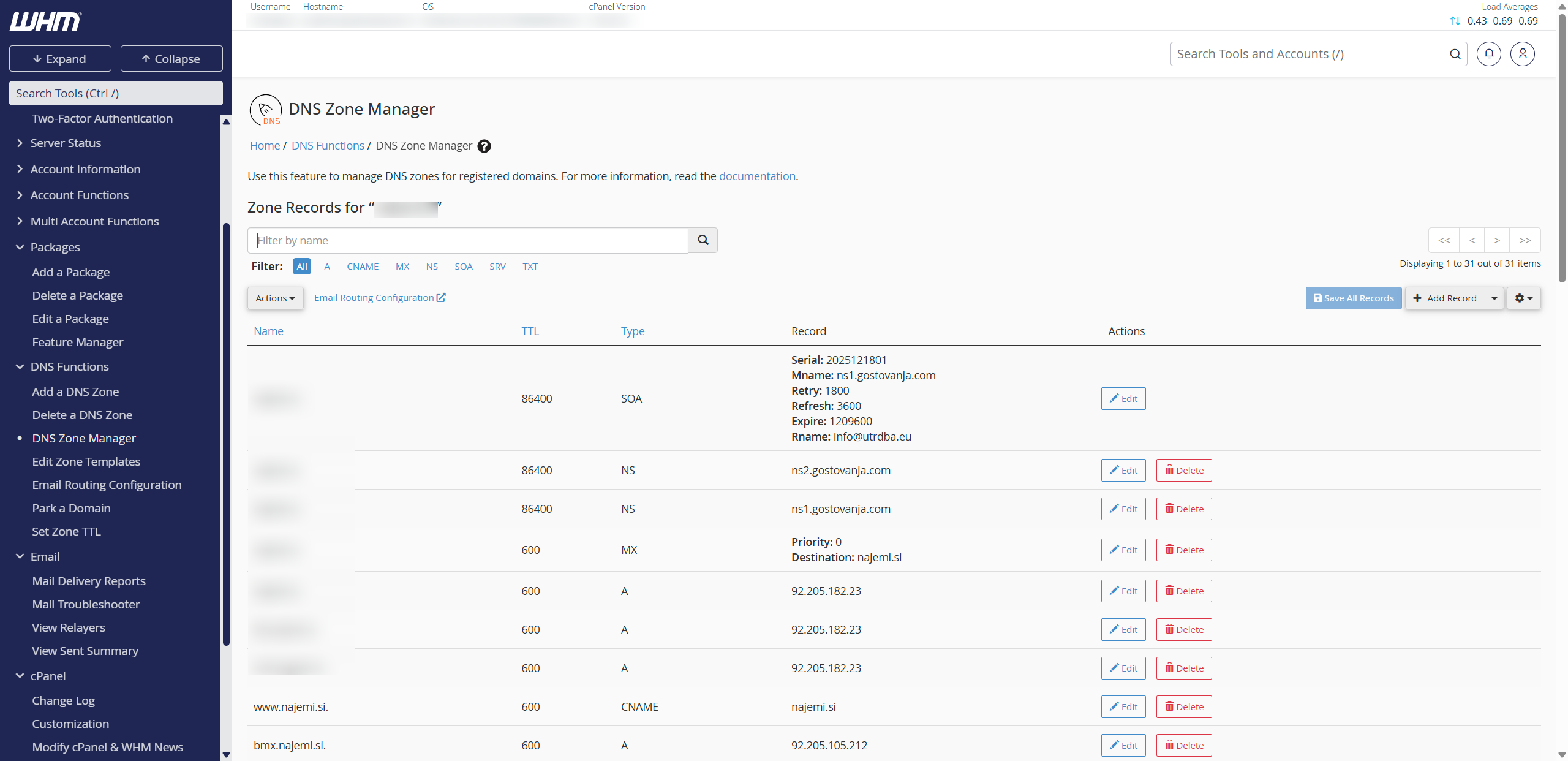Click the help question mark icon

coord(484,146)
